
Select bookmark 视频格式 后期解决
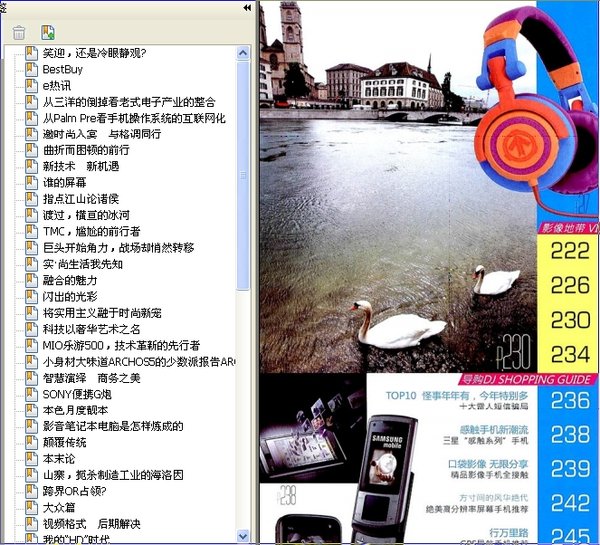(91, 524)
